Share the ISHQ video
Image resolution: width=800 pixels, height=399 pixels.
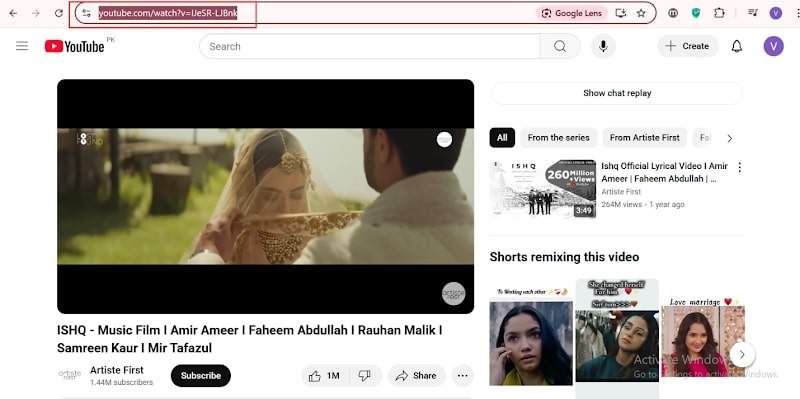416,376
